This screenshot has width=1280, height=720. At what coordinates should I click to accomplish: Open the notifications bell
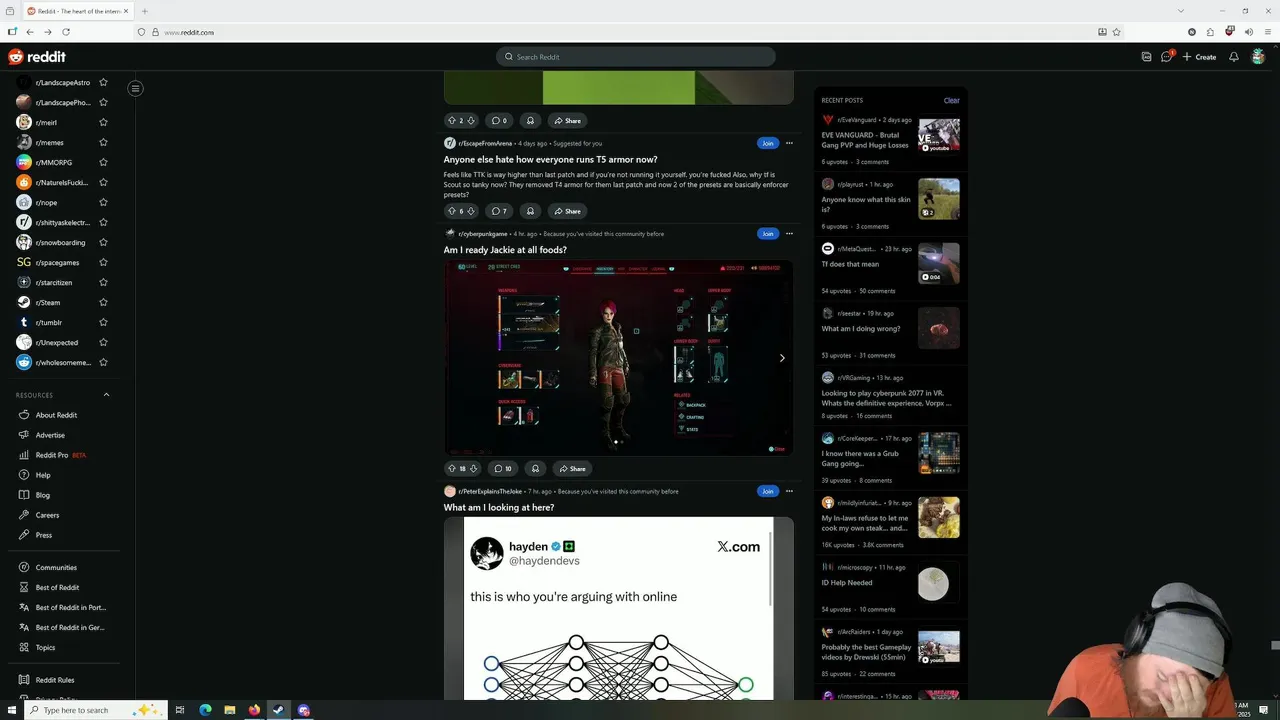tap(1234, 57)
